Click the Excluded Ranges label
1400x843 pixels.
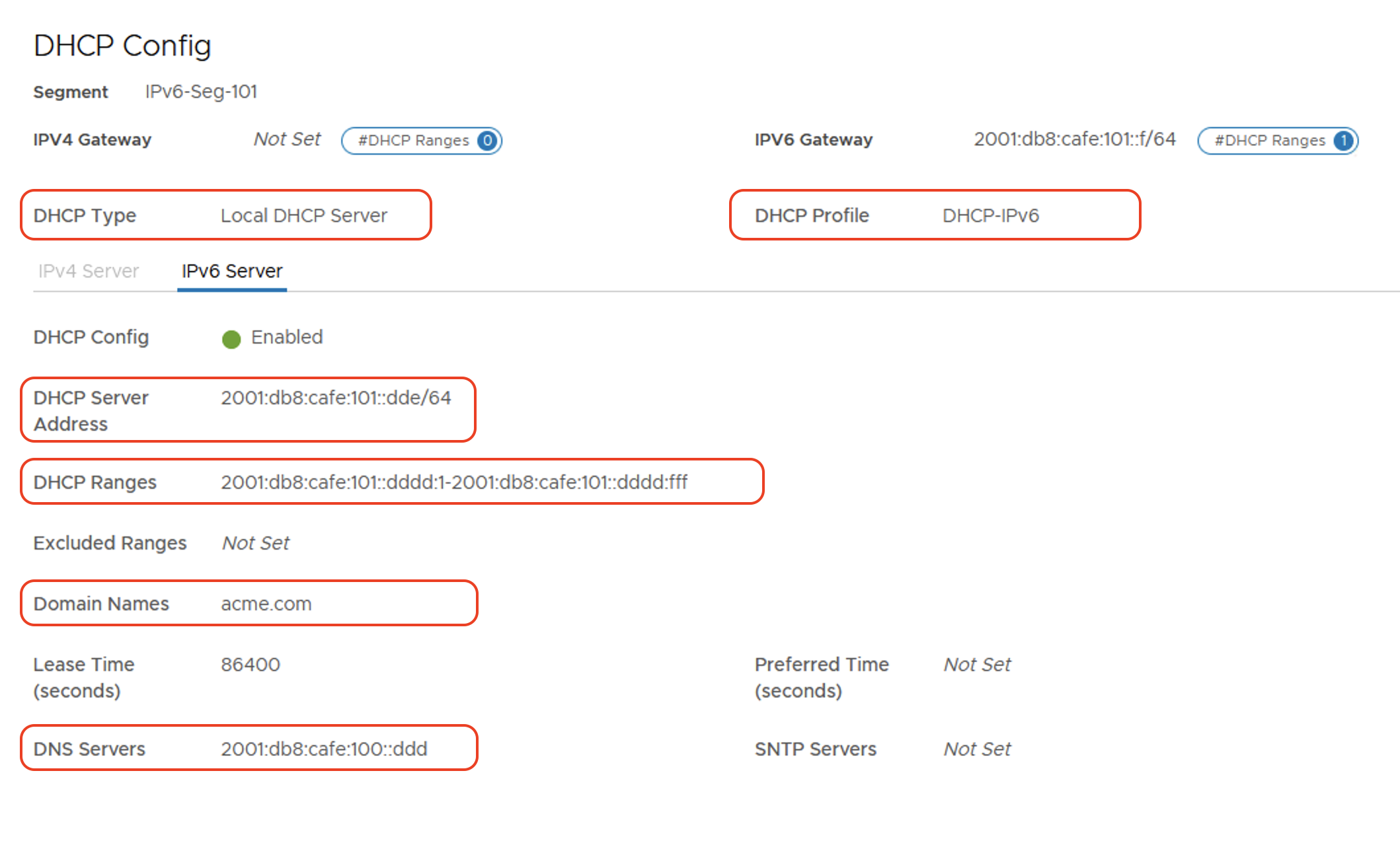(x=110, y=543)
